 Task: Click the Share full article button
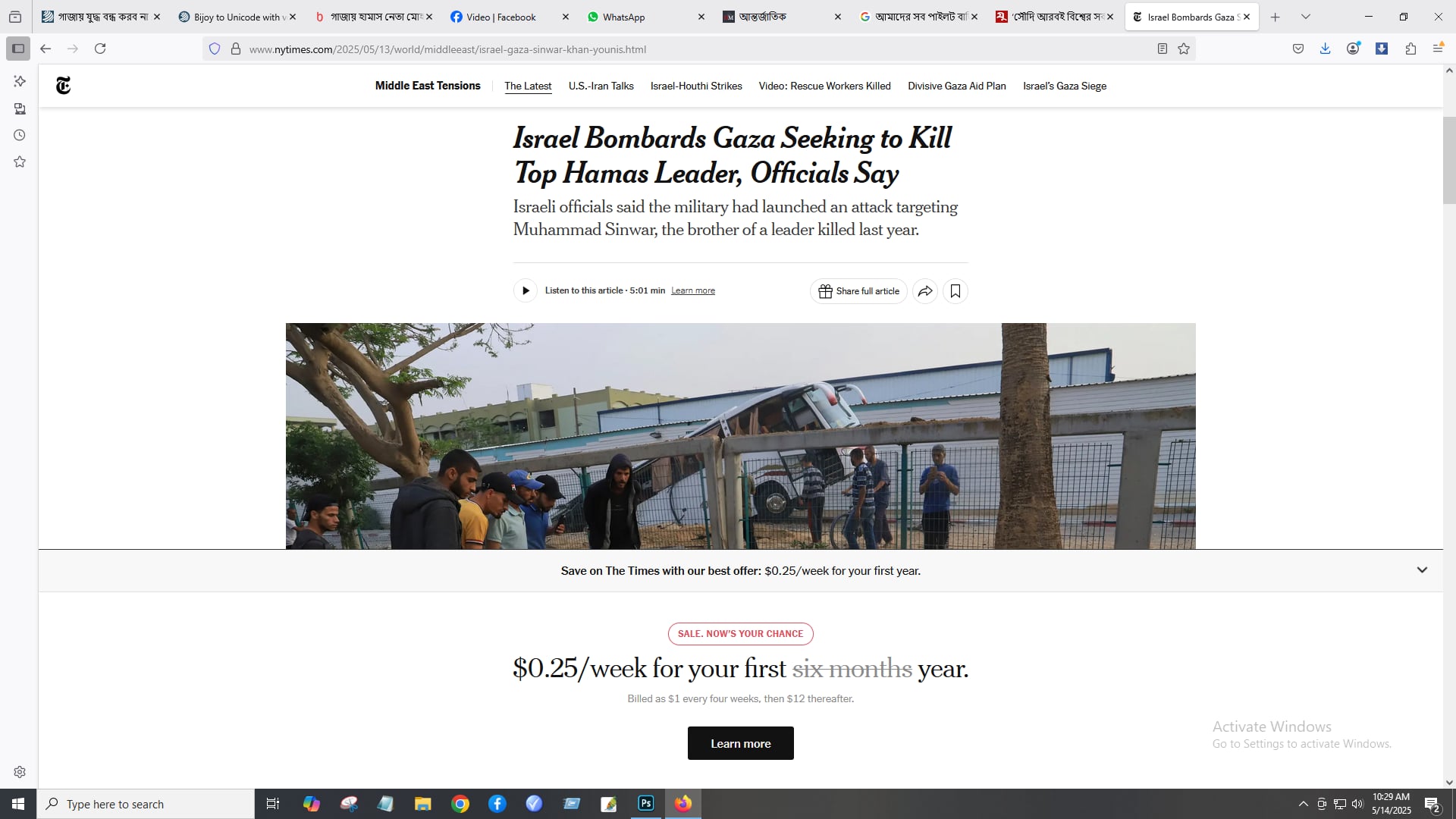click(x=858, y=291)
